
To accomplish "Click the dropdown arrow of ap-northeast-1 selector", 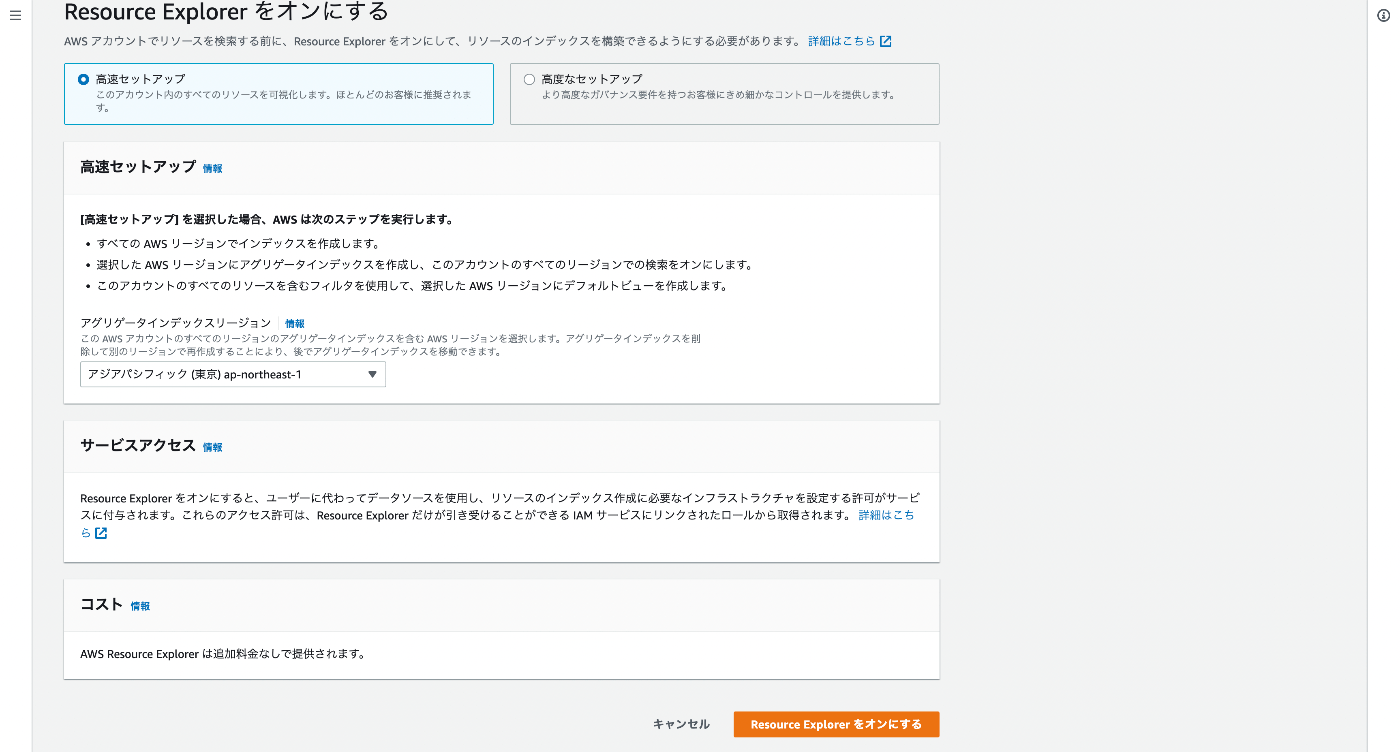I will (372, 374).
